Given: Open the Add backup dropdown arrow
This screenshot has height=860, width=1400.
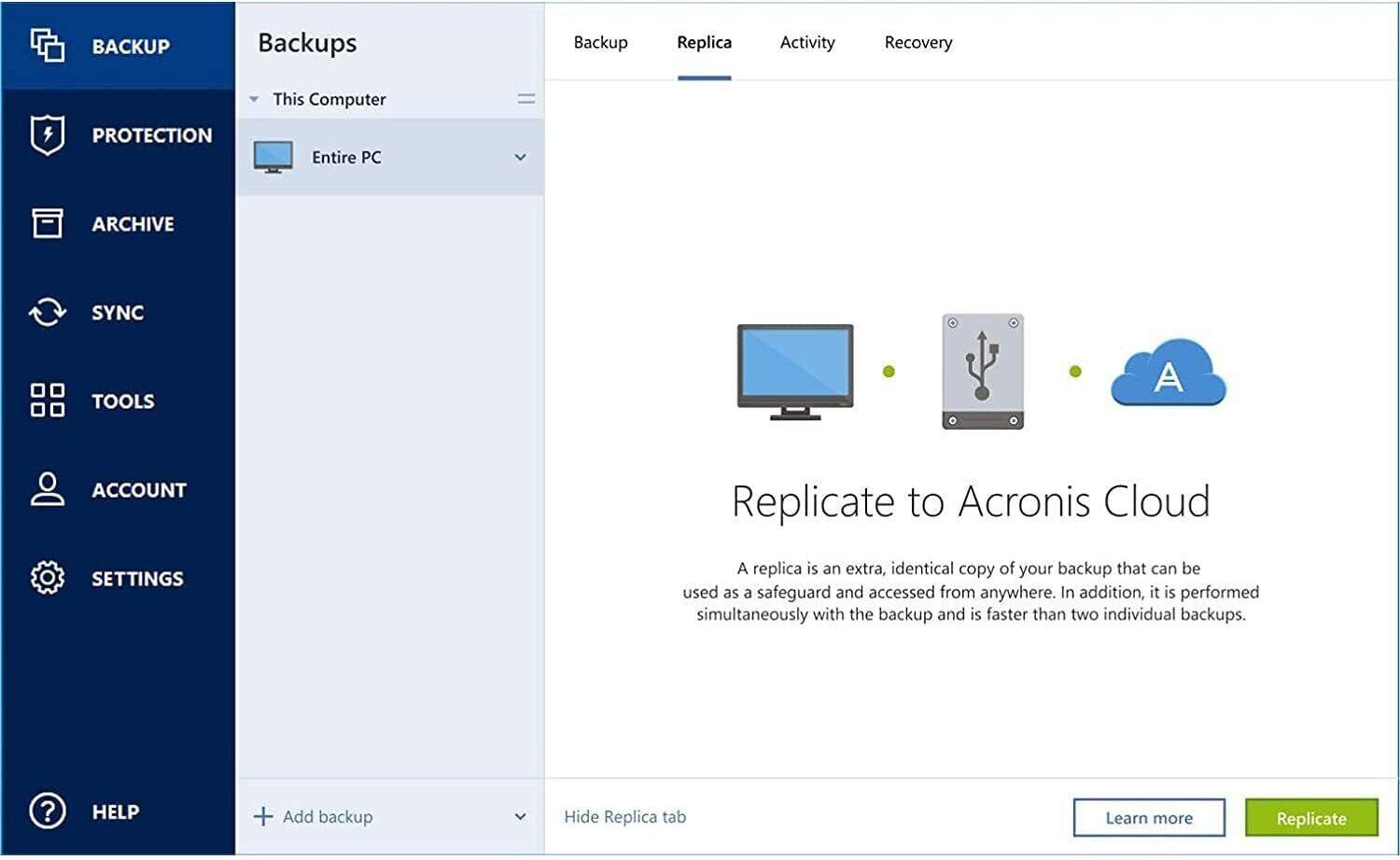Looking at the screenshot, I should coord(520,817).
